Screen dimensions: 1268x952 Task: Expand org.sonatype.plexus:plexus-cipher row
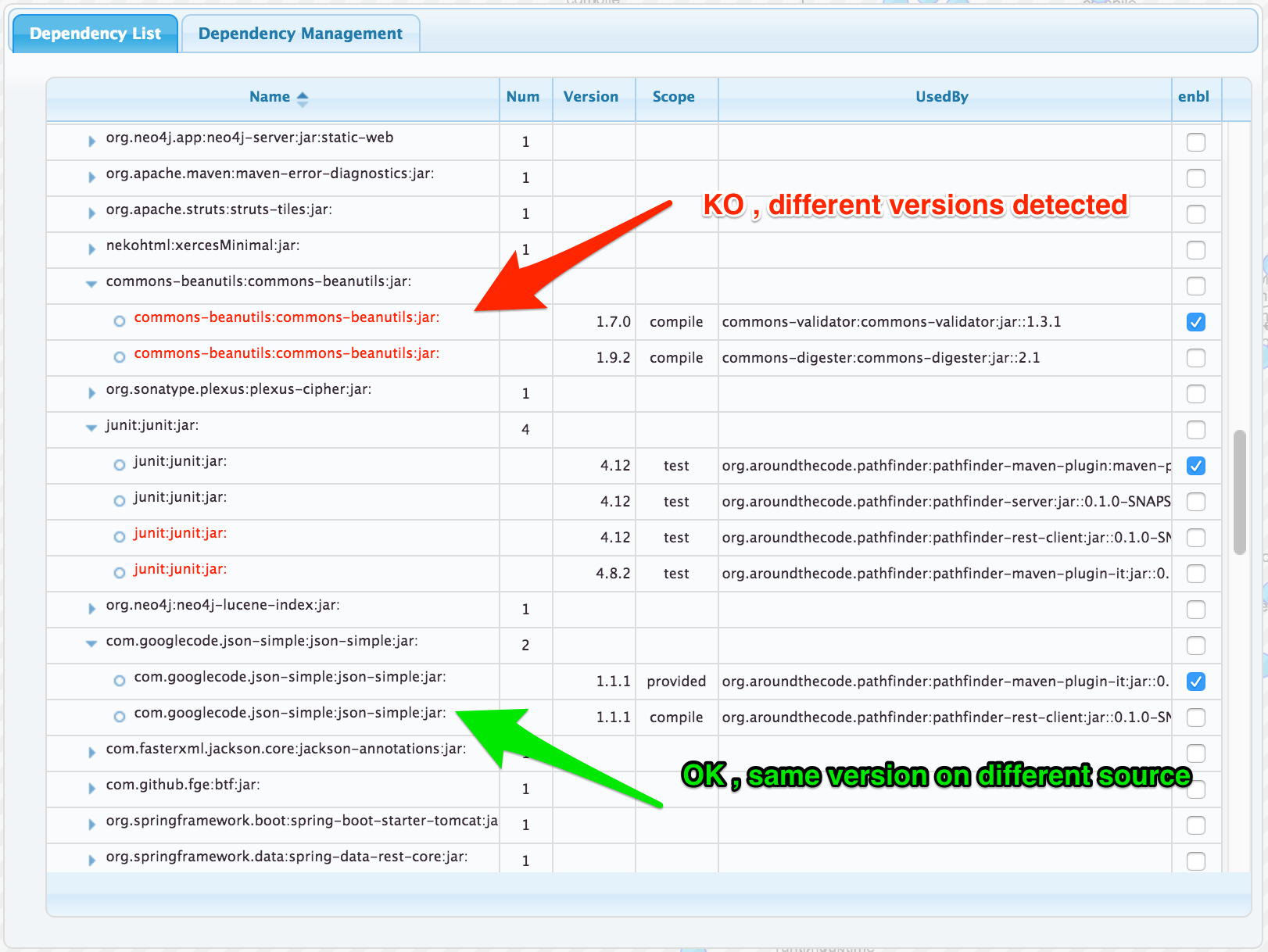[91, 393]
